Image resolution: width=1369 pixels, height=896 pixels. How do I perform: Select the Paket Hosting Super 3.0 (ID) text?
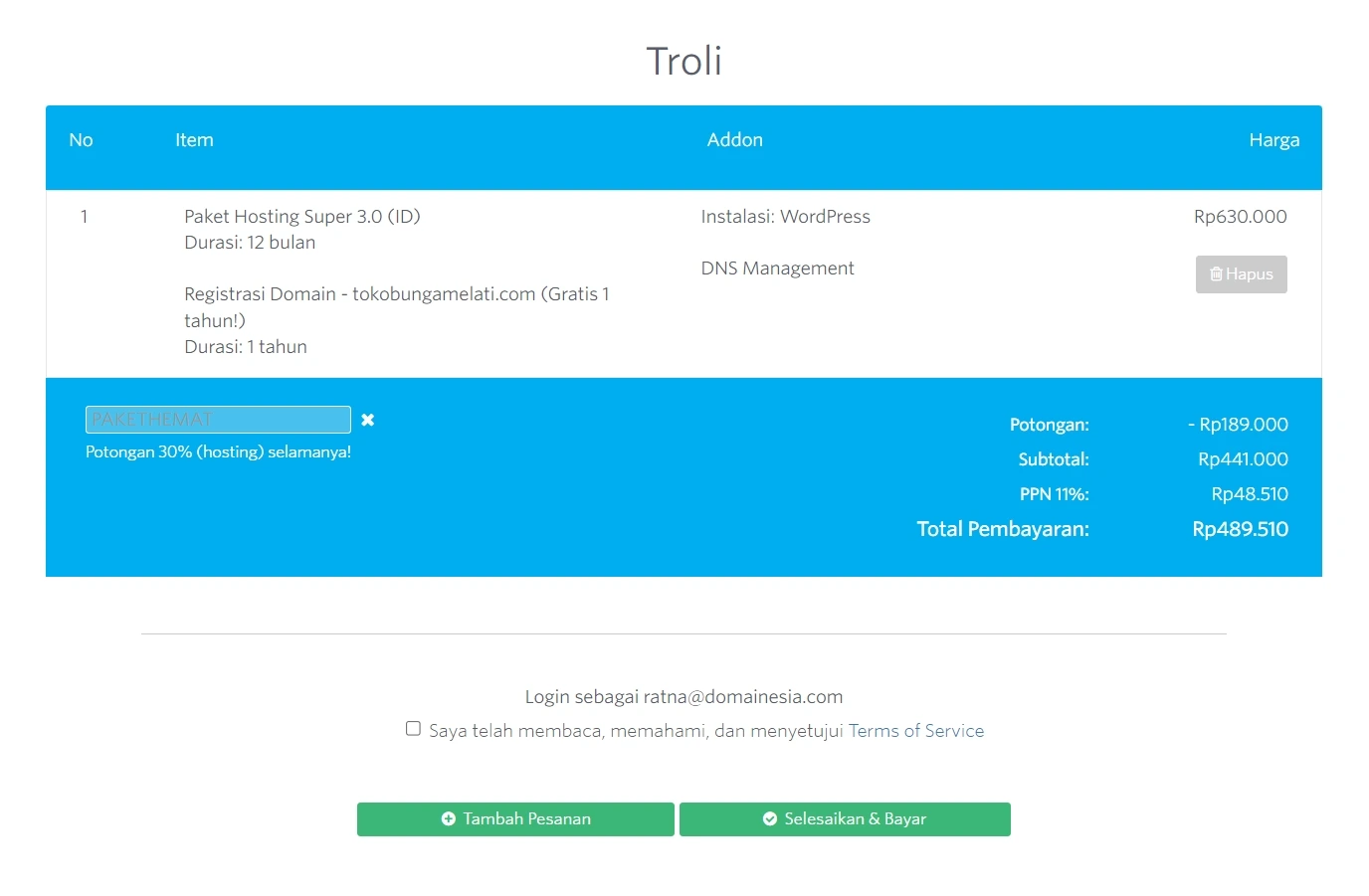click(302, 217)
